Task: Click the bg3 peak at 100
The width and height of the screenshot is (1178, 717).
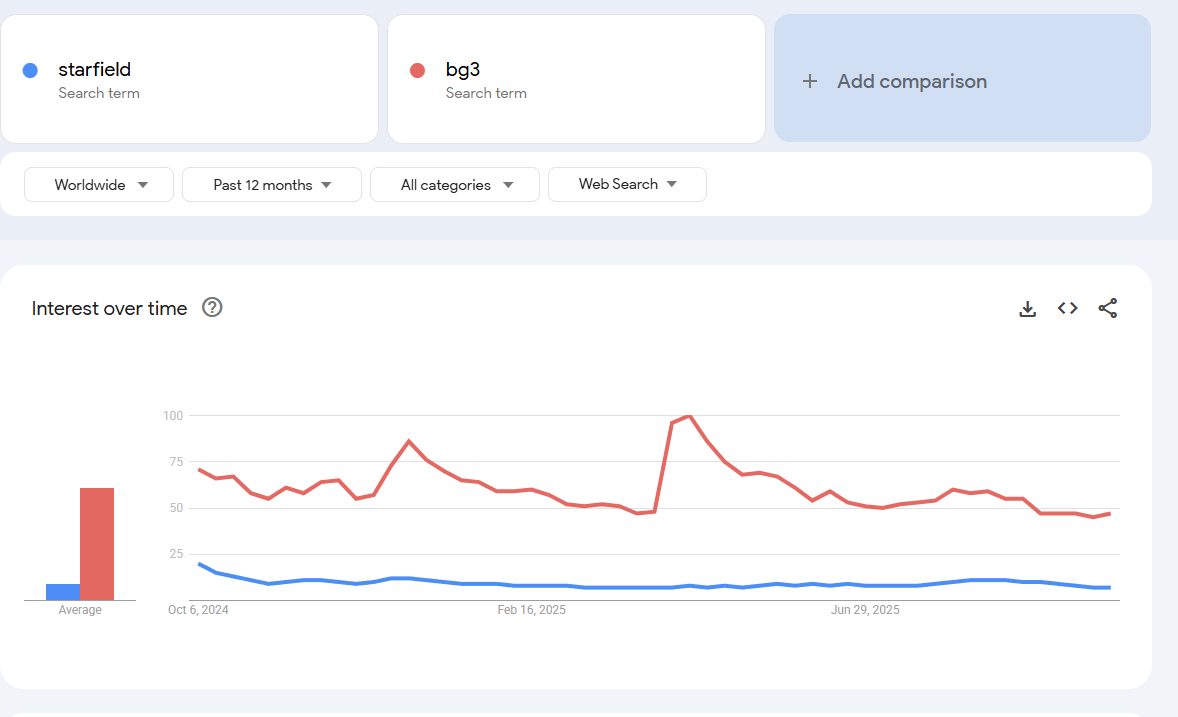Action: click(x=689, y=416)
